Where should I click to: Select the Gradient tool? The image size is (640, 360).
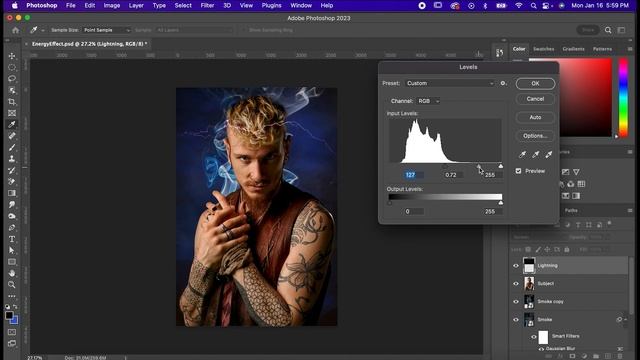(12, 193)
